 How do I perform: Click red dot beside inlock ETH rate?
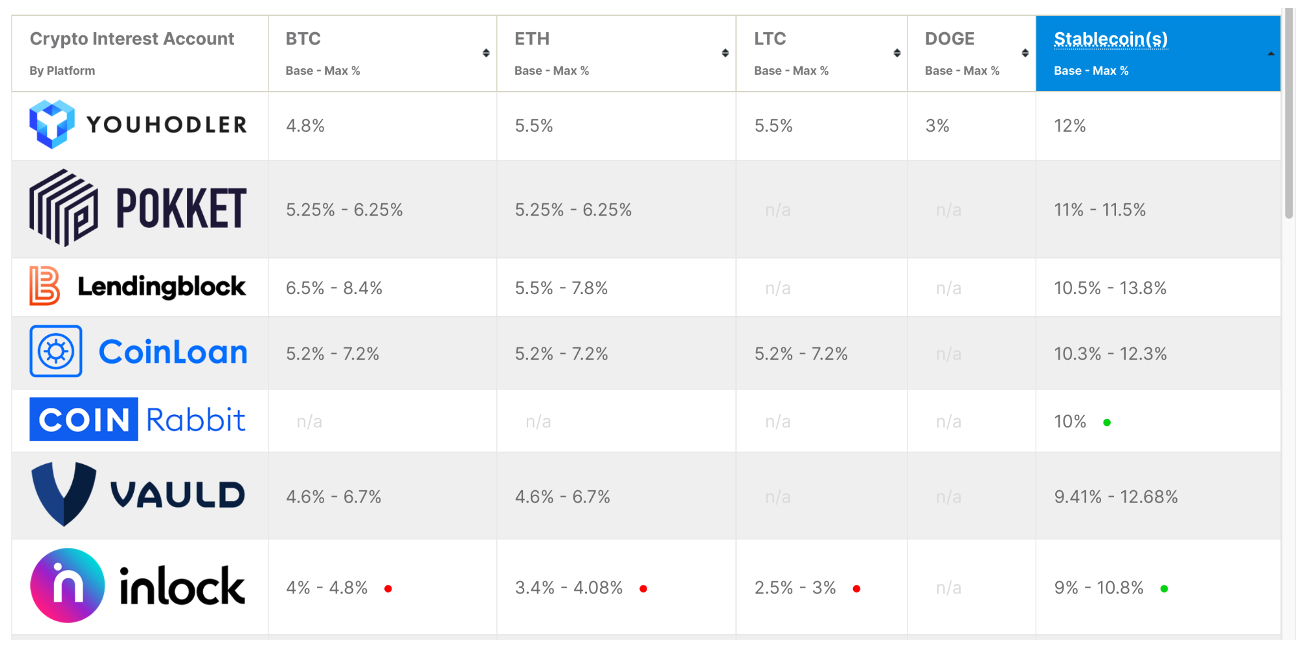[x=643, y=589]
